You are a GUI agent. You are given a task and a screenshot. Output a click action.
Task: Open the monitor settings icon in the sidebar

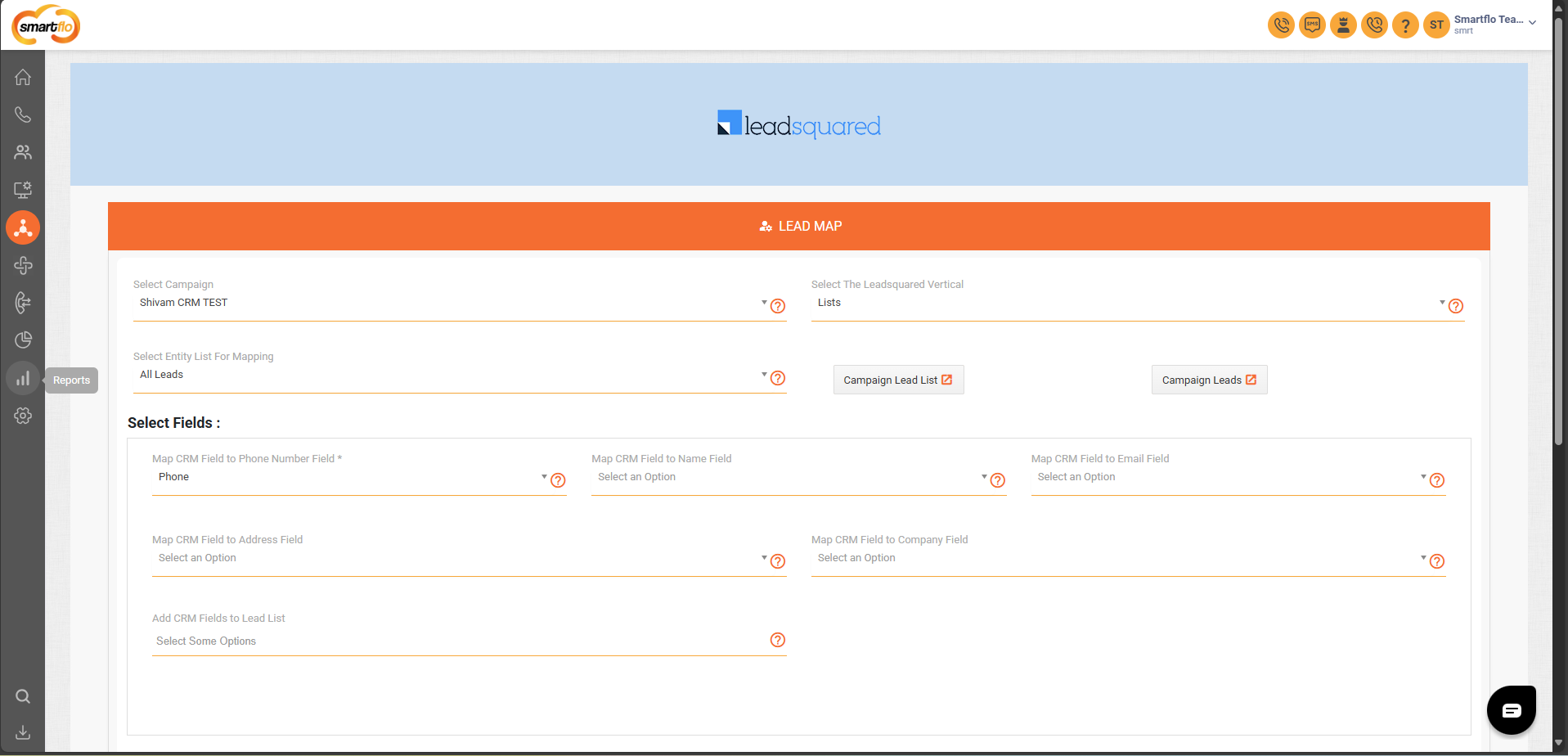click(23, 190)
